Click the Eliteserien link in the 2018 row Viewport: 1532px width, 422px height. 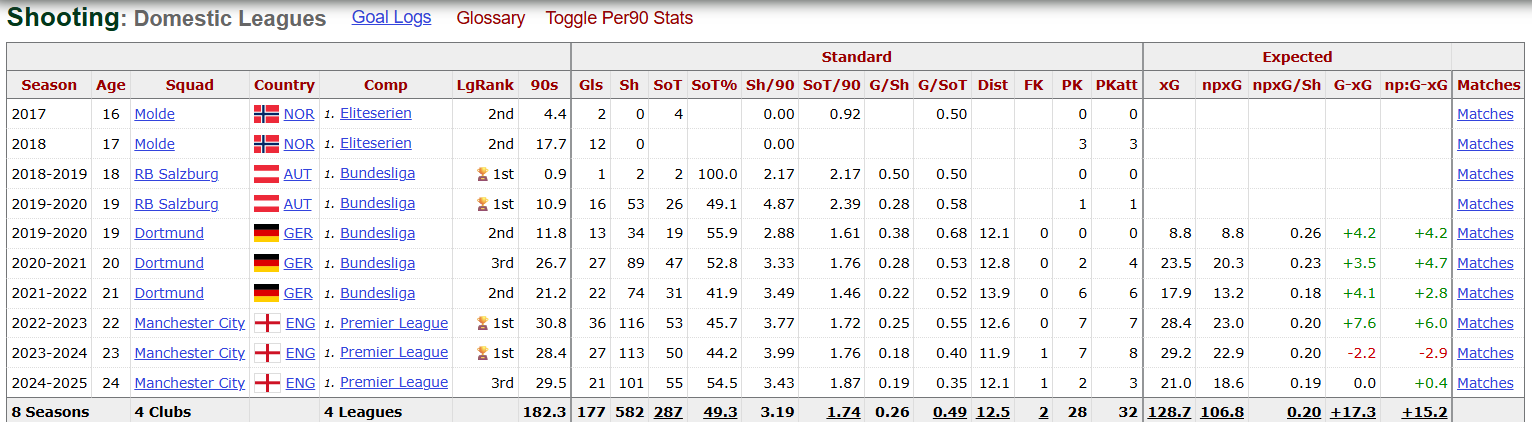click(375, 143)
